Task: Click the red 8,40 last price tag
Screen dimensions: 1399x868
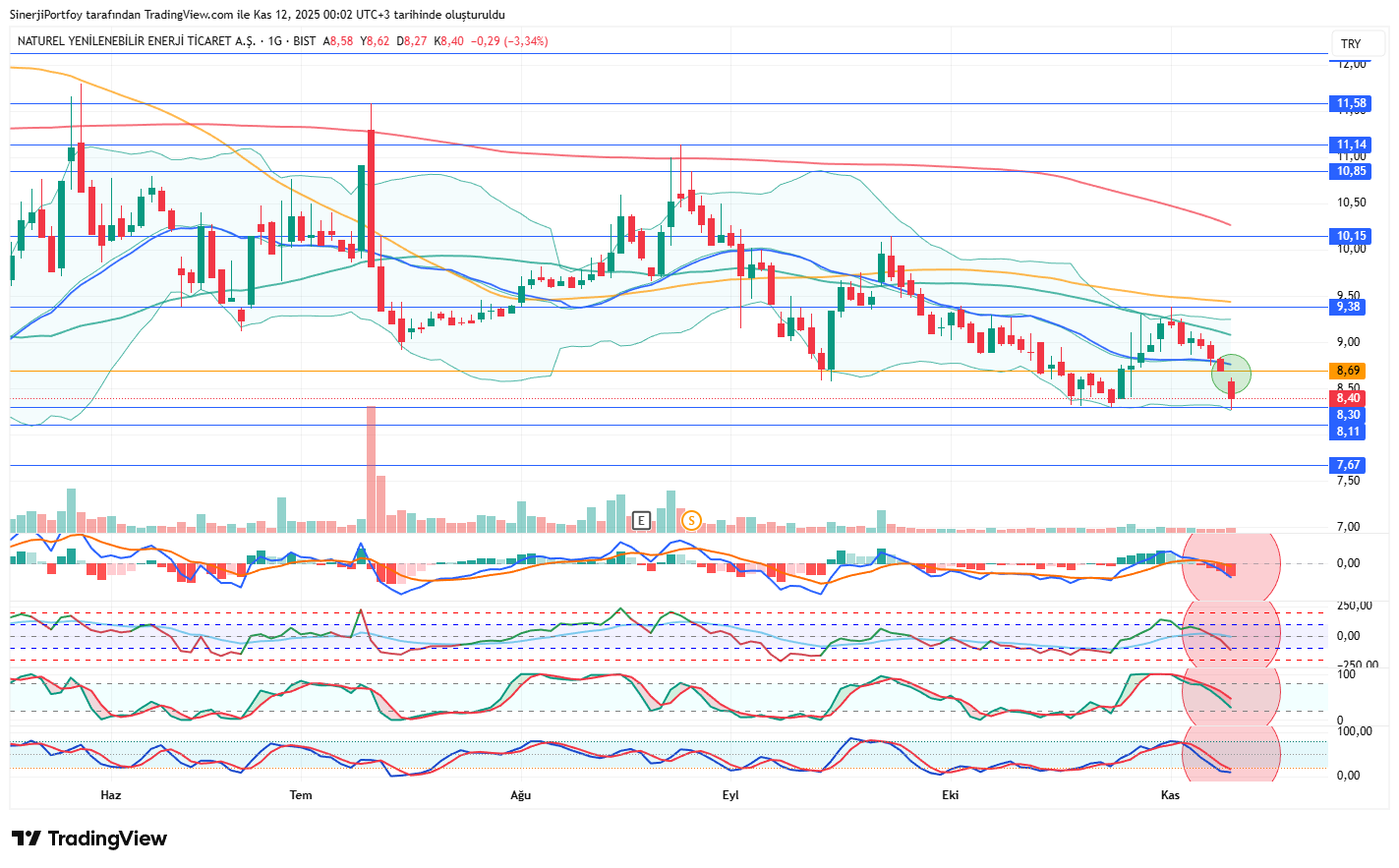Action: click(x=1348, y=398)
